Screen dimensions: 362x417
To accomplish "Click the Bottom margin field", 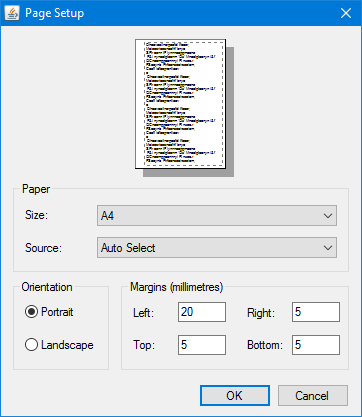I will [316, 345].
